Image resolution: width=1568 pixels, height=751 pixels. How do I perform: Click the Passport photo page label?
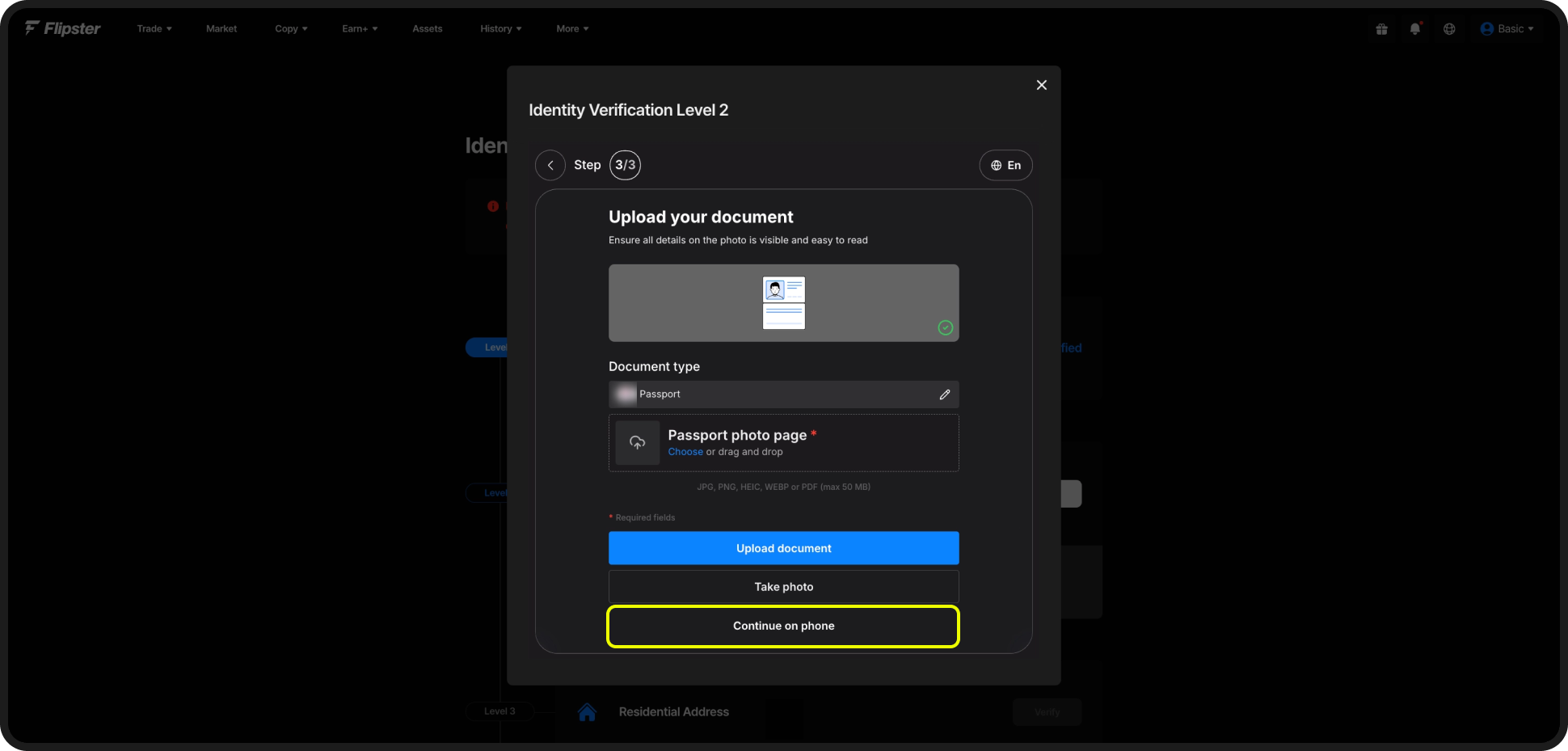(x=737, y=435)
